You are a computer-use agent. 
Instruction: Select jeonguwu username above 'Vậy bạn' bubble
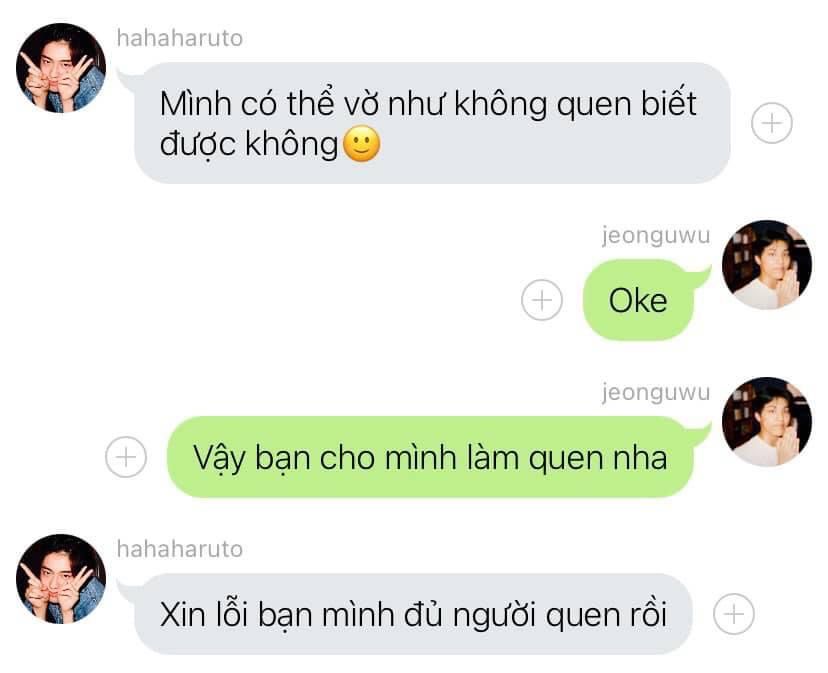tap(656, 392)
